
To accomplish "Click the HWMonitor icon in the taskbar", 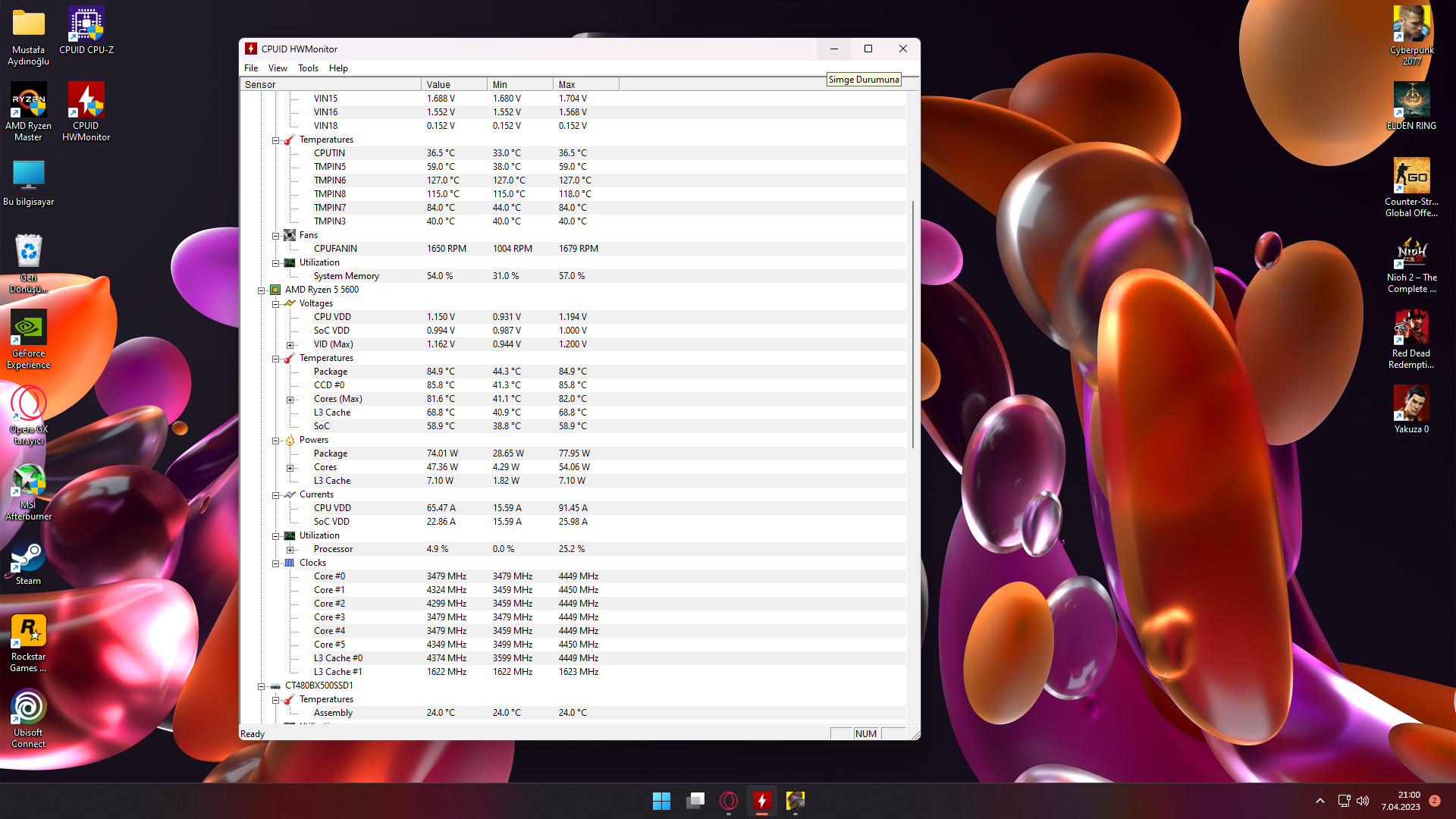I will click(x=761, y=801).
